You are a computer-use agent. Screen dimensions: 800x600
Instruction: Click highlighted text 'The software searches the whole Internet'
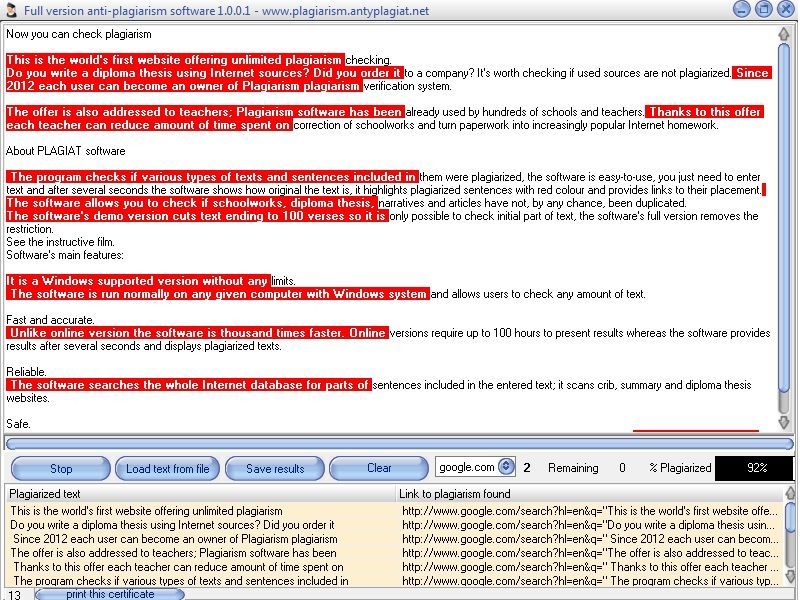(x=188, y=385)
